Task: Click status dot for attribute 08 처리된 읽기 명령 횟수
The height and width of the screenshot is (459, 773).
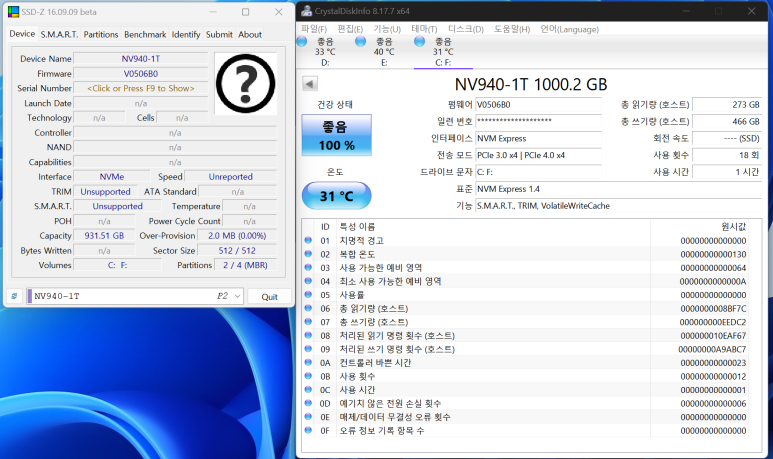Action: coord(308,335)
